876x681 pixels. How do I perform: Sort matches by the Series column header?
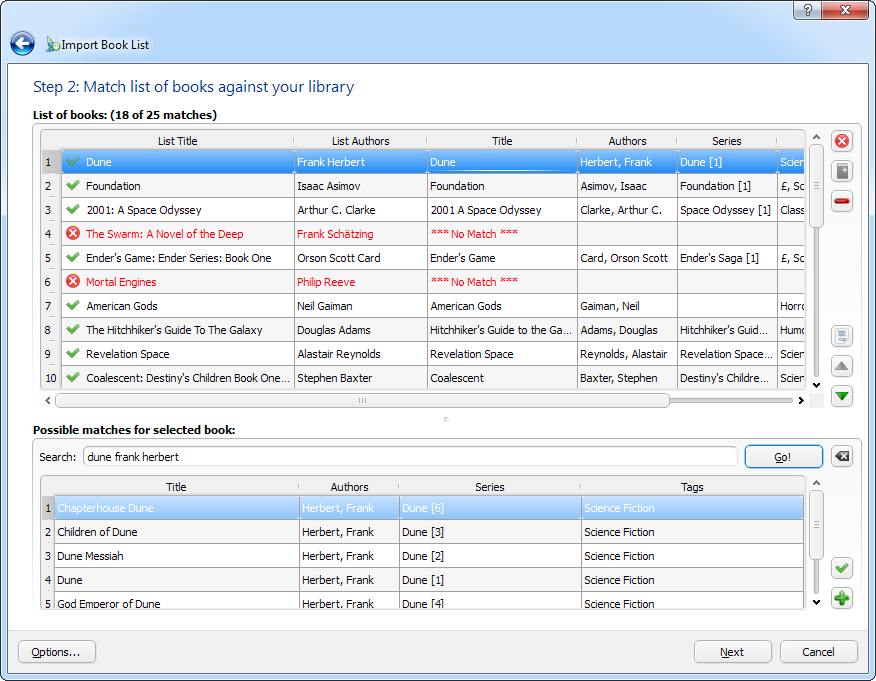point(490,487)
